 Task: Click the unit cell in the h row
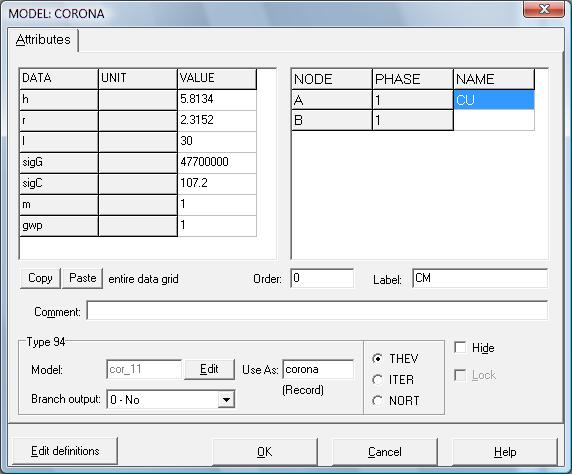(138, 100)
